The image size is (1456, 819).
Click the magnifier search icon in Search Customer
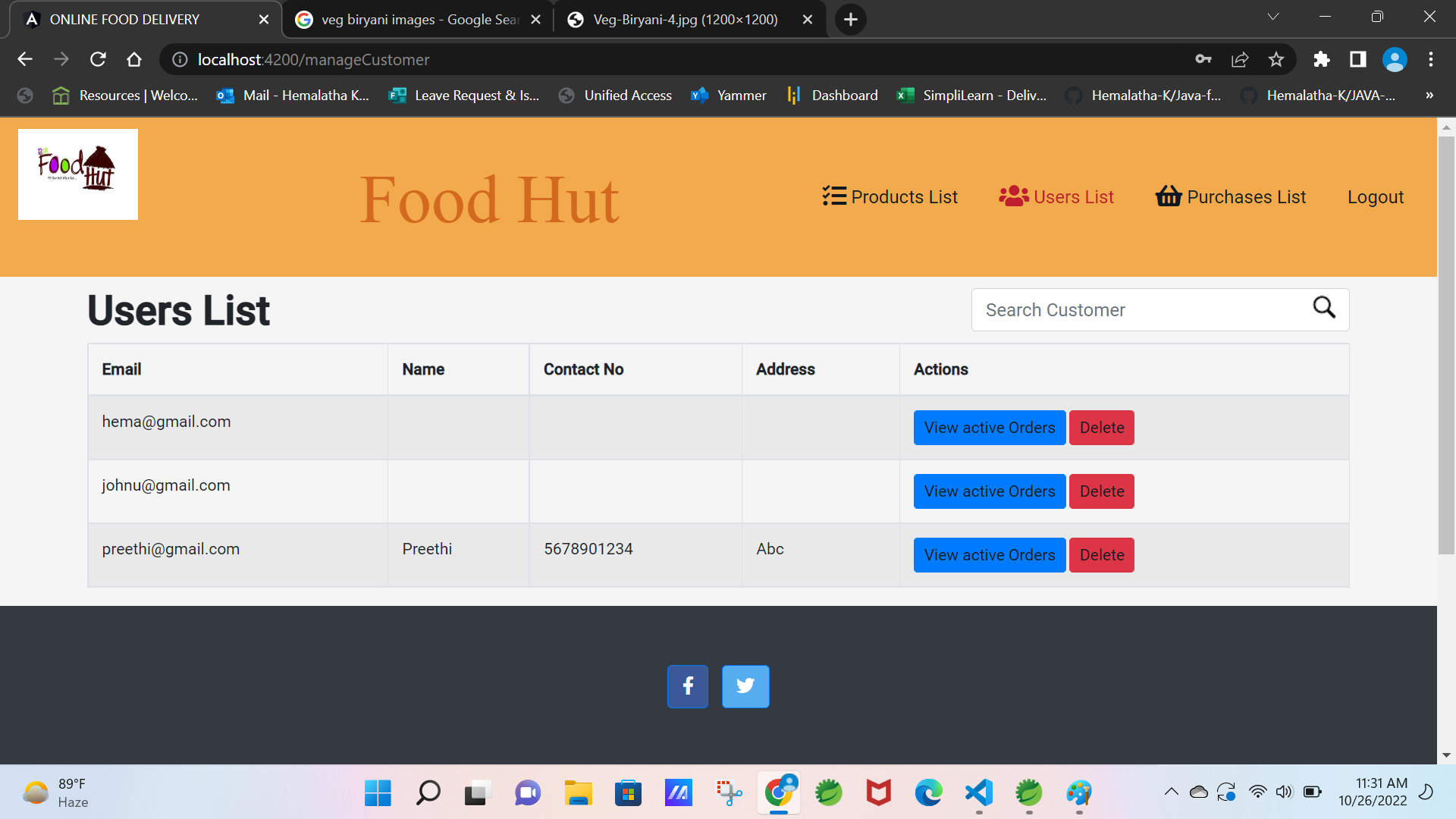tap(1324, 308)
